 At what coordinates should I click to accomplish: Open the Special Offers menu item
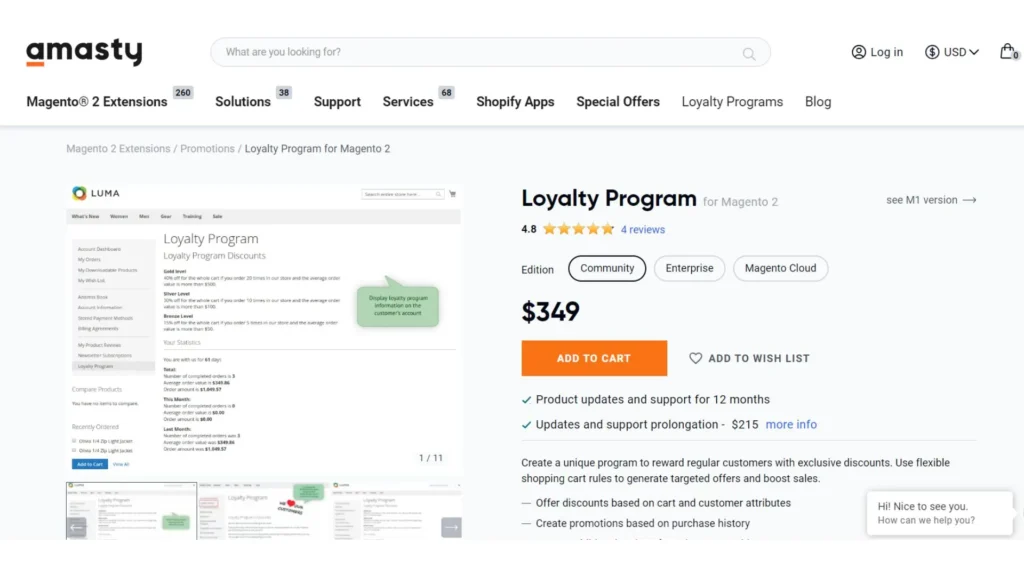618,101
